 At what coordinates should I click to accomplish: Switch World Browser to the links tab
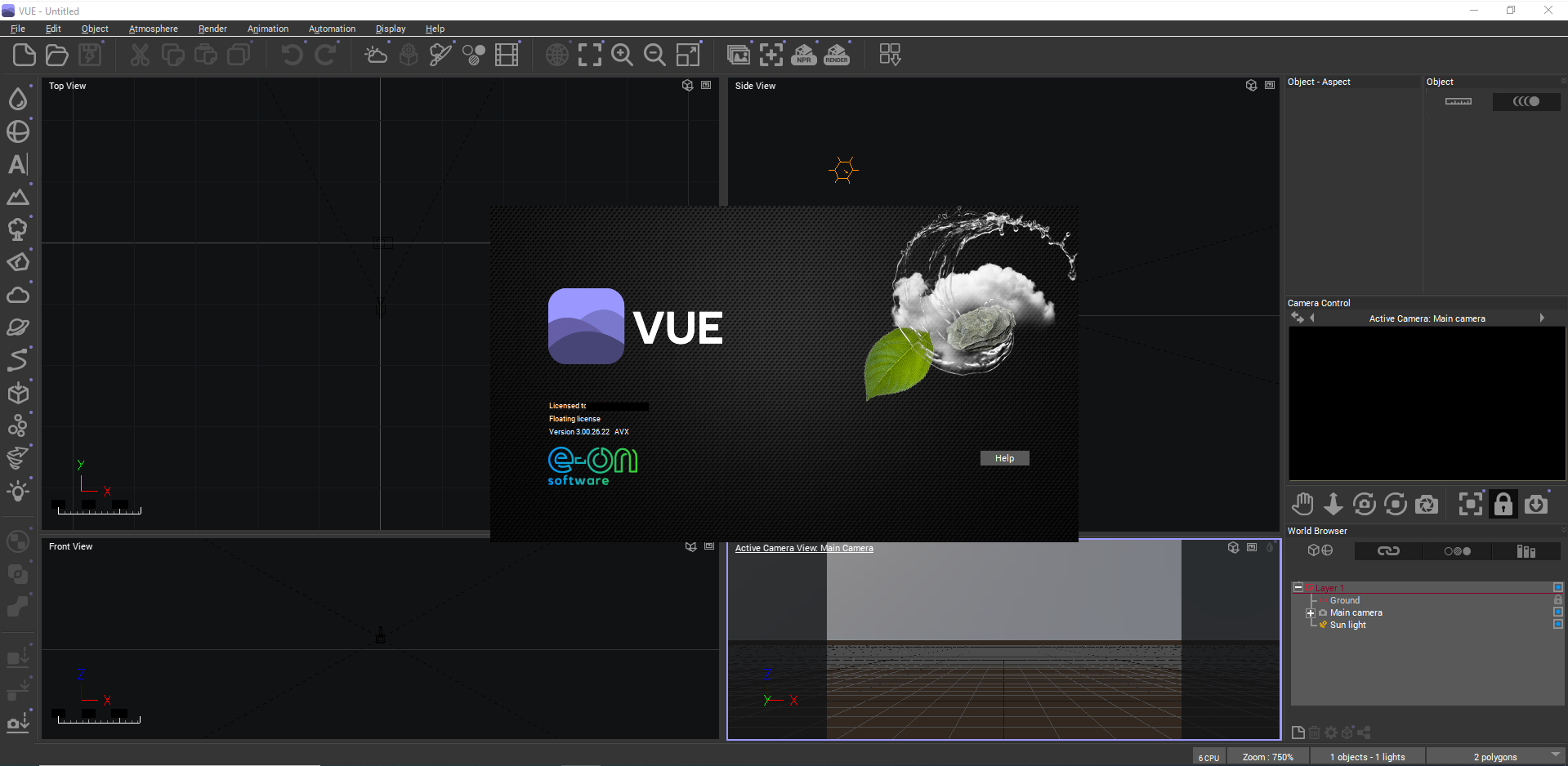coord(1388,551)
